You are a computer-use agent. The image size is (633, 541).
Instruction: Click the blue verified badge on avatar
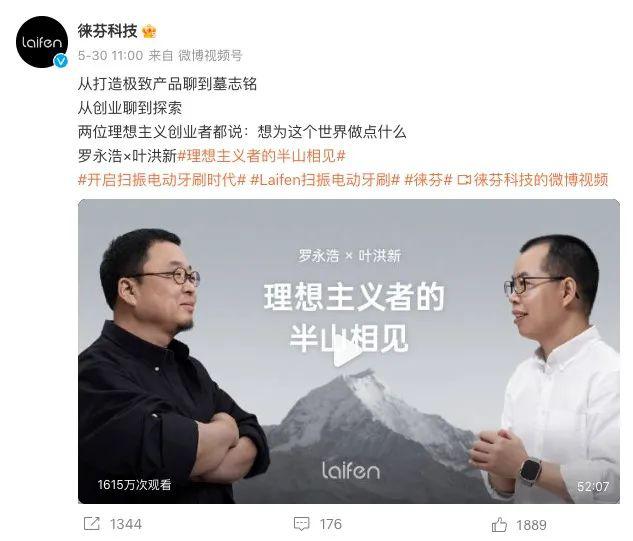point(61,61)
